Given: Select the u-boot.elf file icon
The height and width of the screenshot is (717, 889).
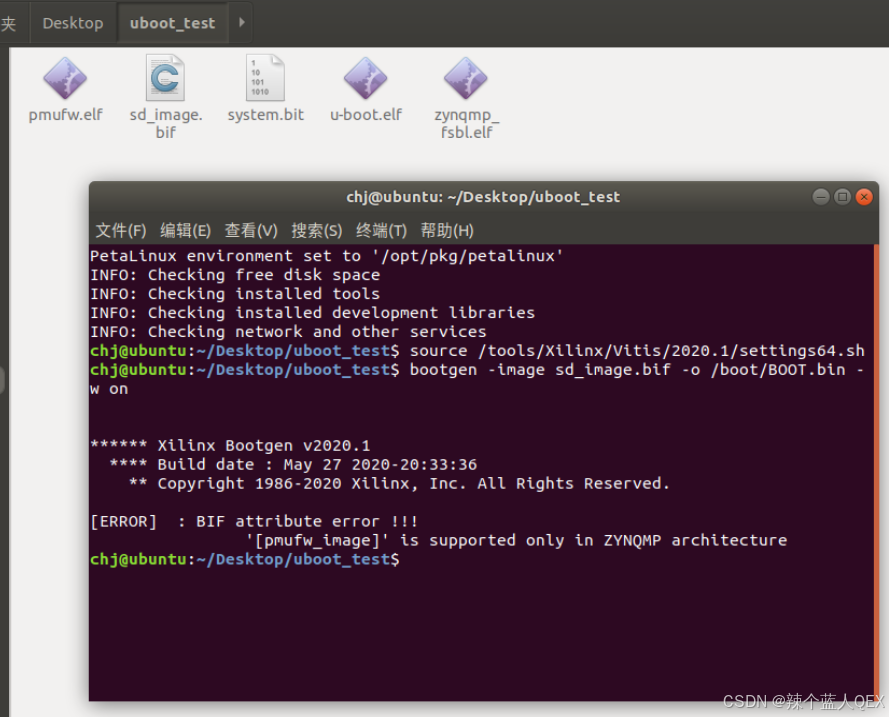Looking at the screenshot, I should (x=366, y=78).
